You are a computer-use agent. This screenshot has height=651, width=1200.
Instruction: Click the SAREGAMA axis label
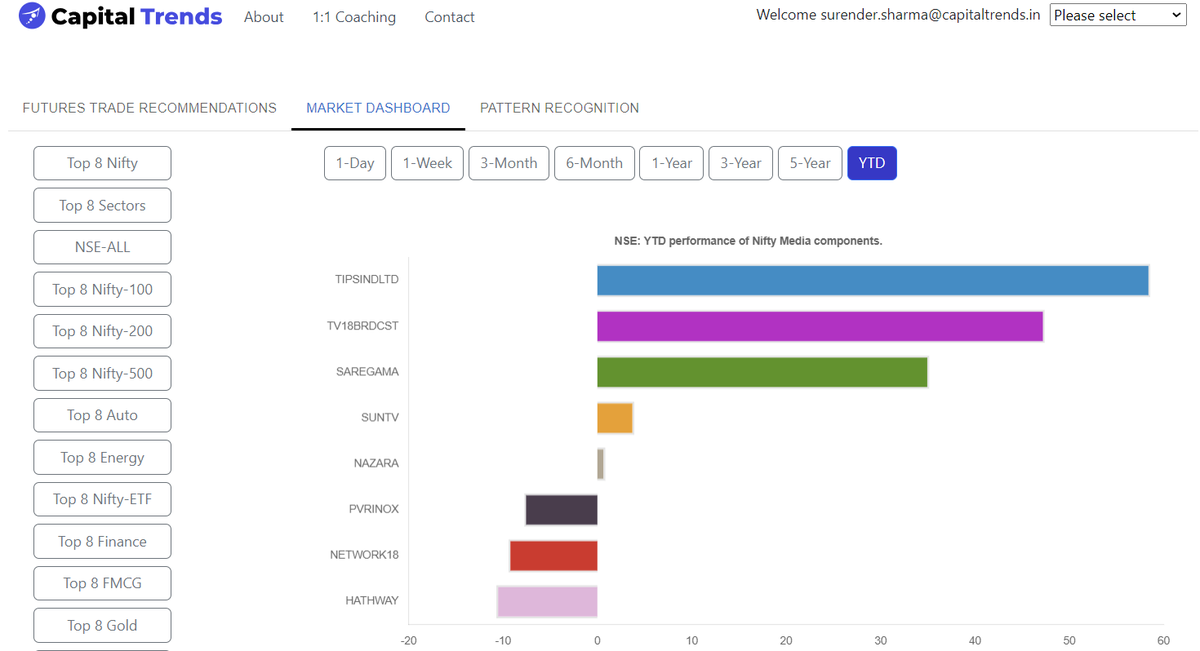pyautogui.click(x=367, y=372)
